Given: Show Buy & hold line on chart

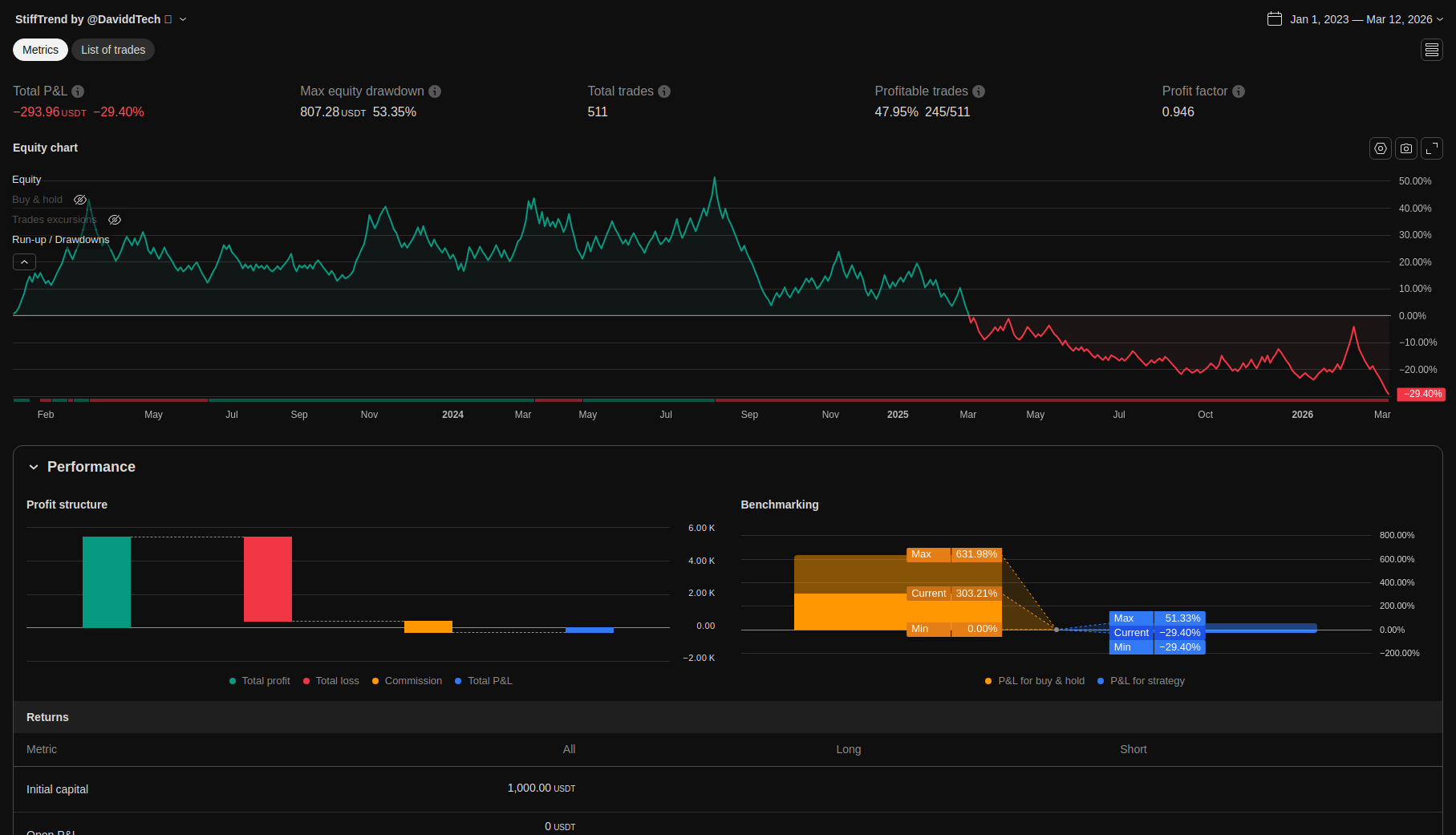Looking at the screenshot, I should [80, 200].
